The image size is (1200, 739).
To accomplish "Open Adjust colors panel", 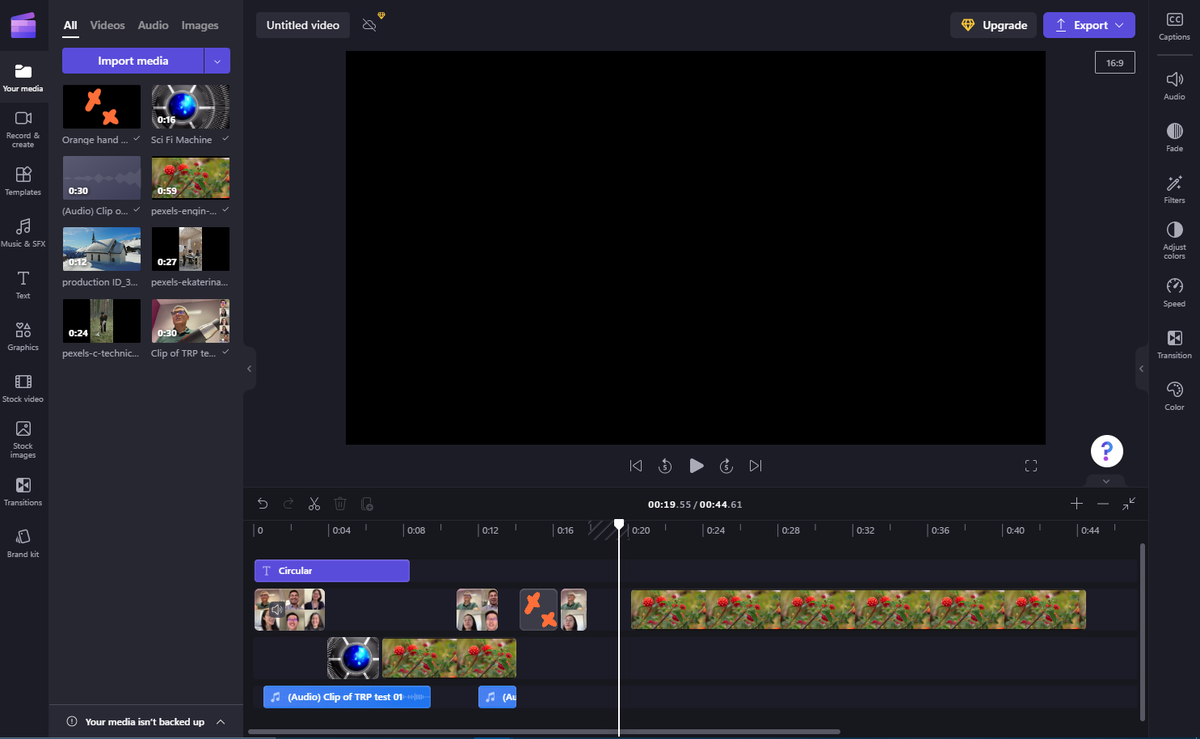I will pyautogui.click(x=1174, y=240).
